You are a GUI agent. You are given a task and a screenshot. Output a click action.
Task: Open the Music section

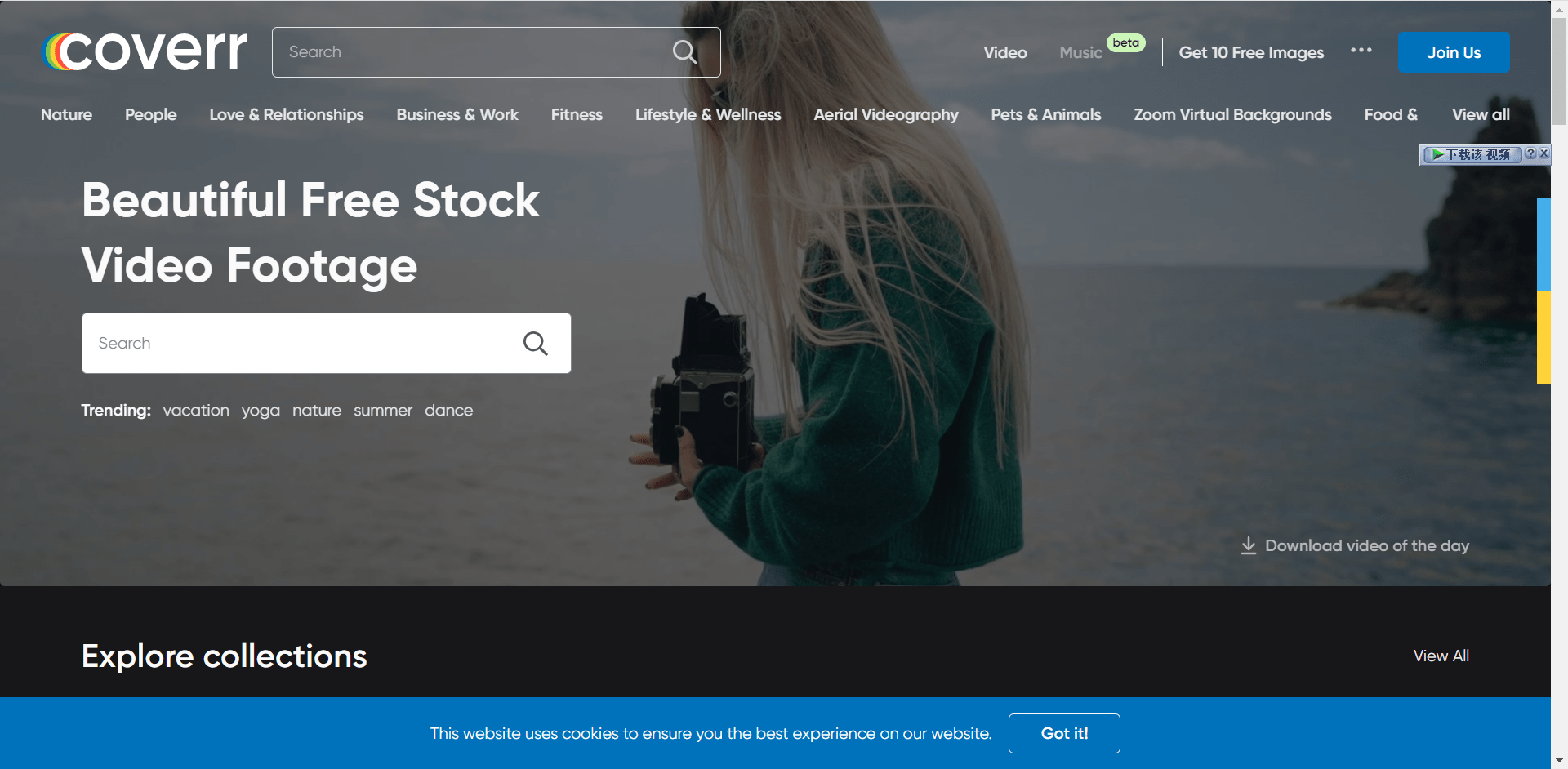1080,52
